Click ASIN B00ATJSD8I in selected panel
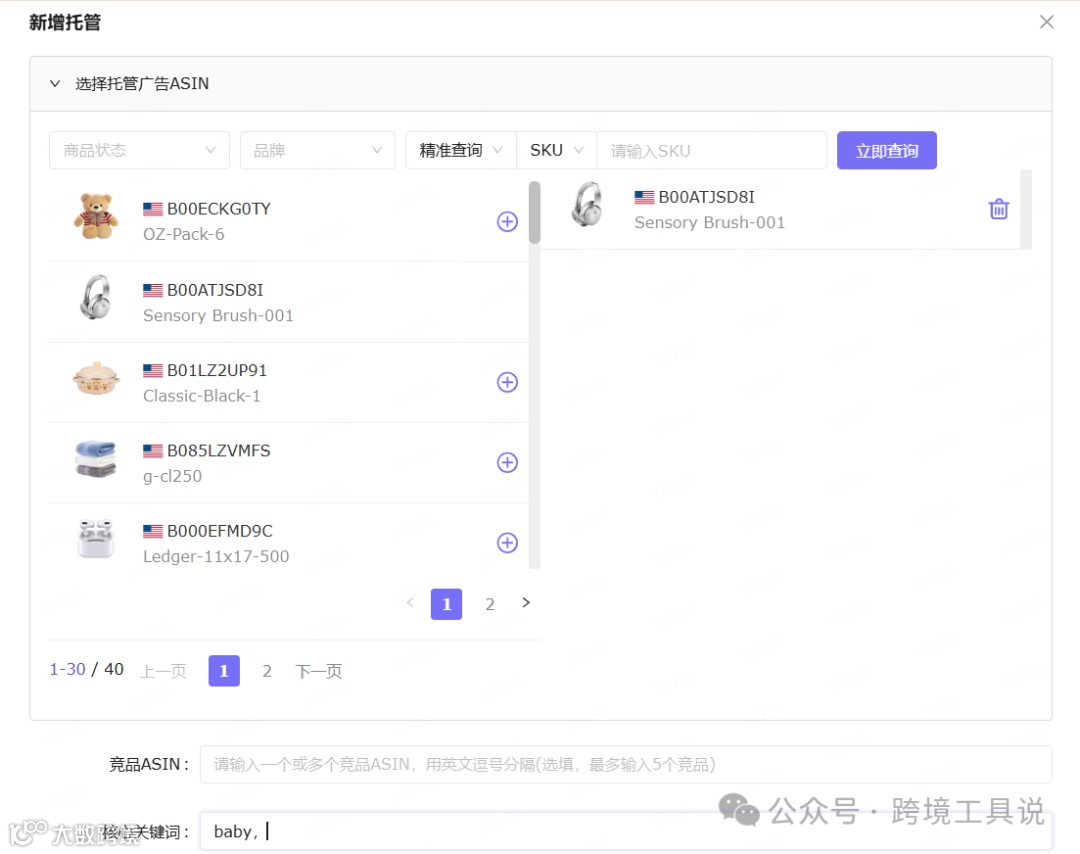1080x854 pixels. [707, 197]
